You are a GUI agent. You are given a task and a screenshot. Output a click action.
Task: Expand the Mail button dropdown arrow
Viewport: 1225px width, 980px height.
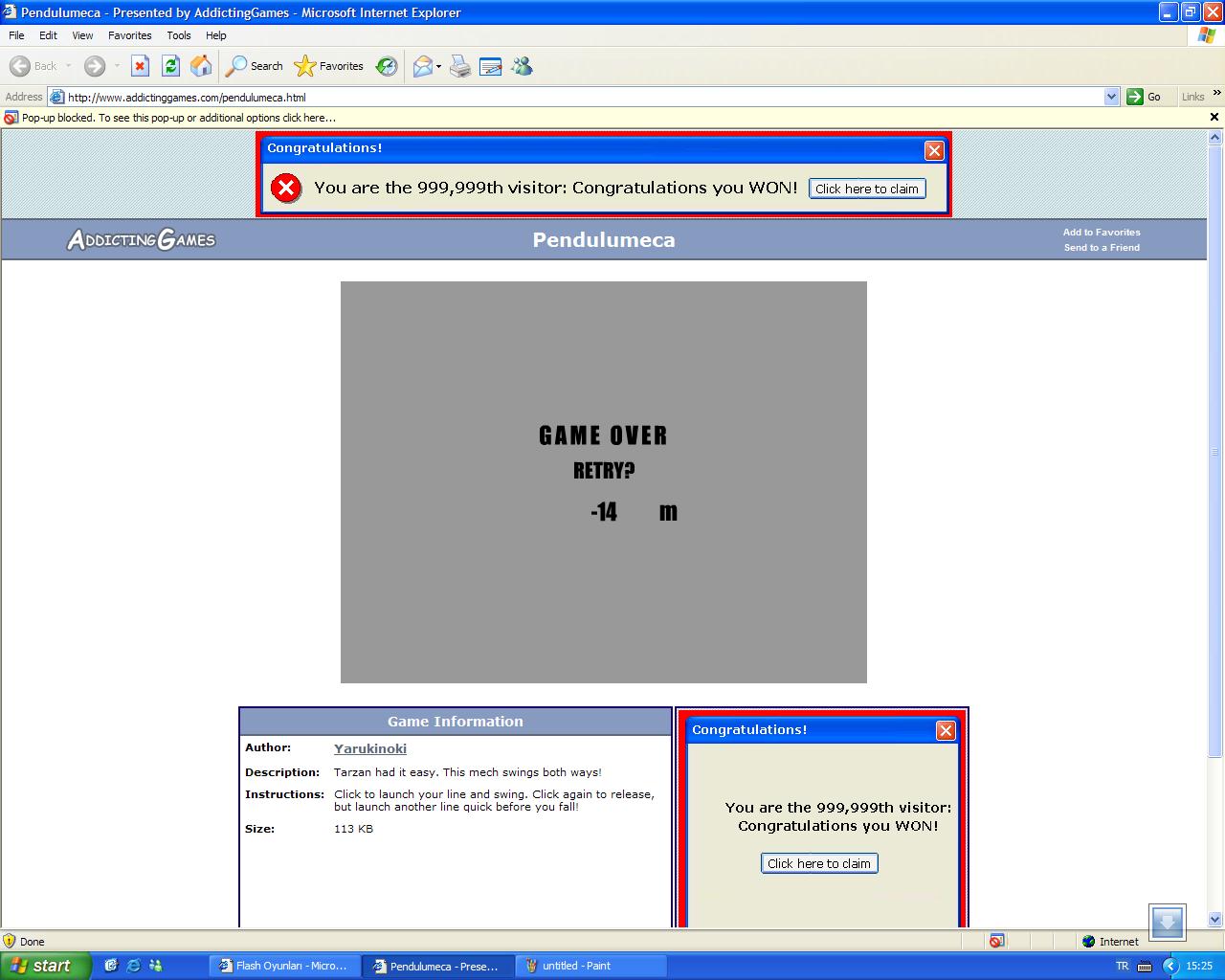[438, 66]
